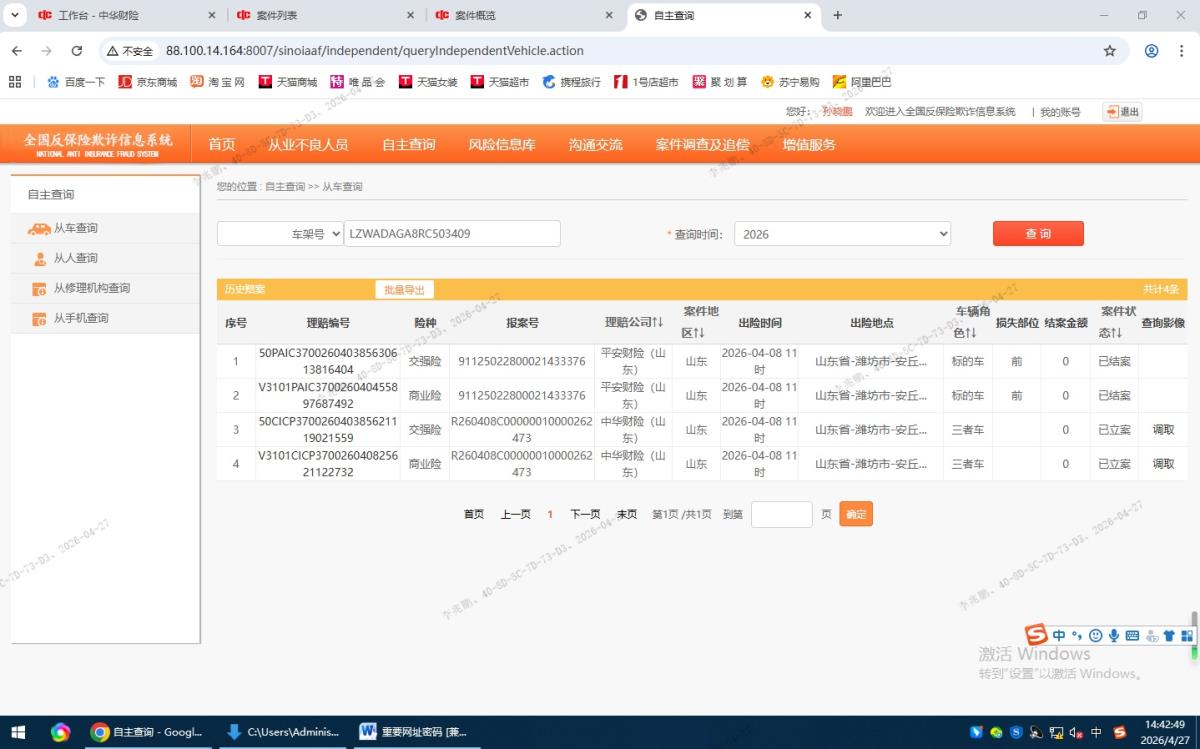The image size is (1200, 749).
Task: Open 百度一下 bookmark
Action: [x=75, y=82]
